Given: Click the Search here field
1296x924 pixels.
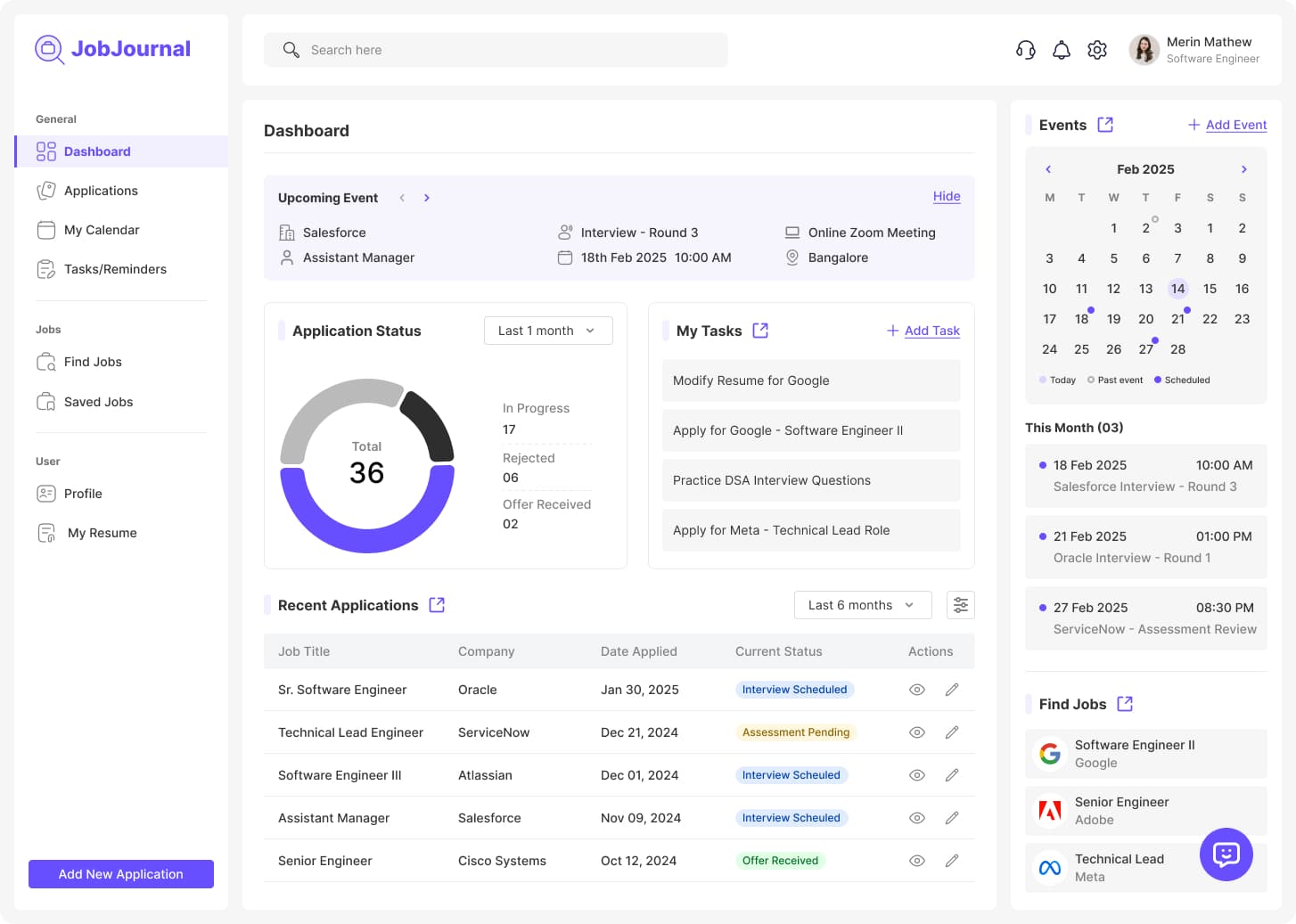Looking at the screenshot, I should tap(496, 50).
